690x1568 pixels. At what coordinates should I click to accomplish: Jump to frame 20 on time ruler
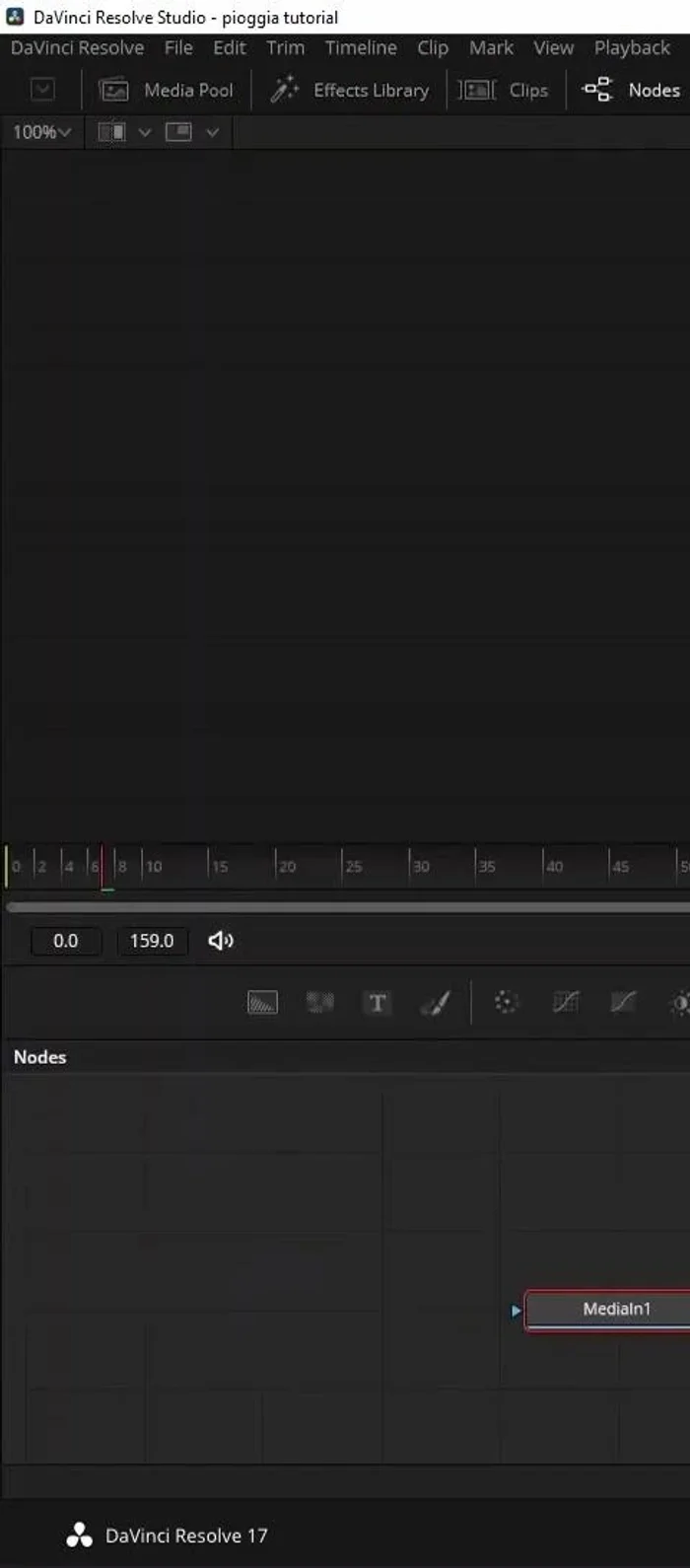286,867
